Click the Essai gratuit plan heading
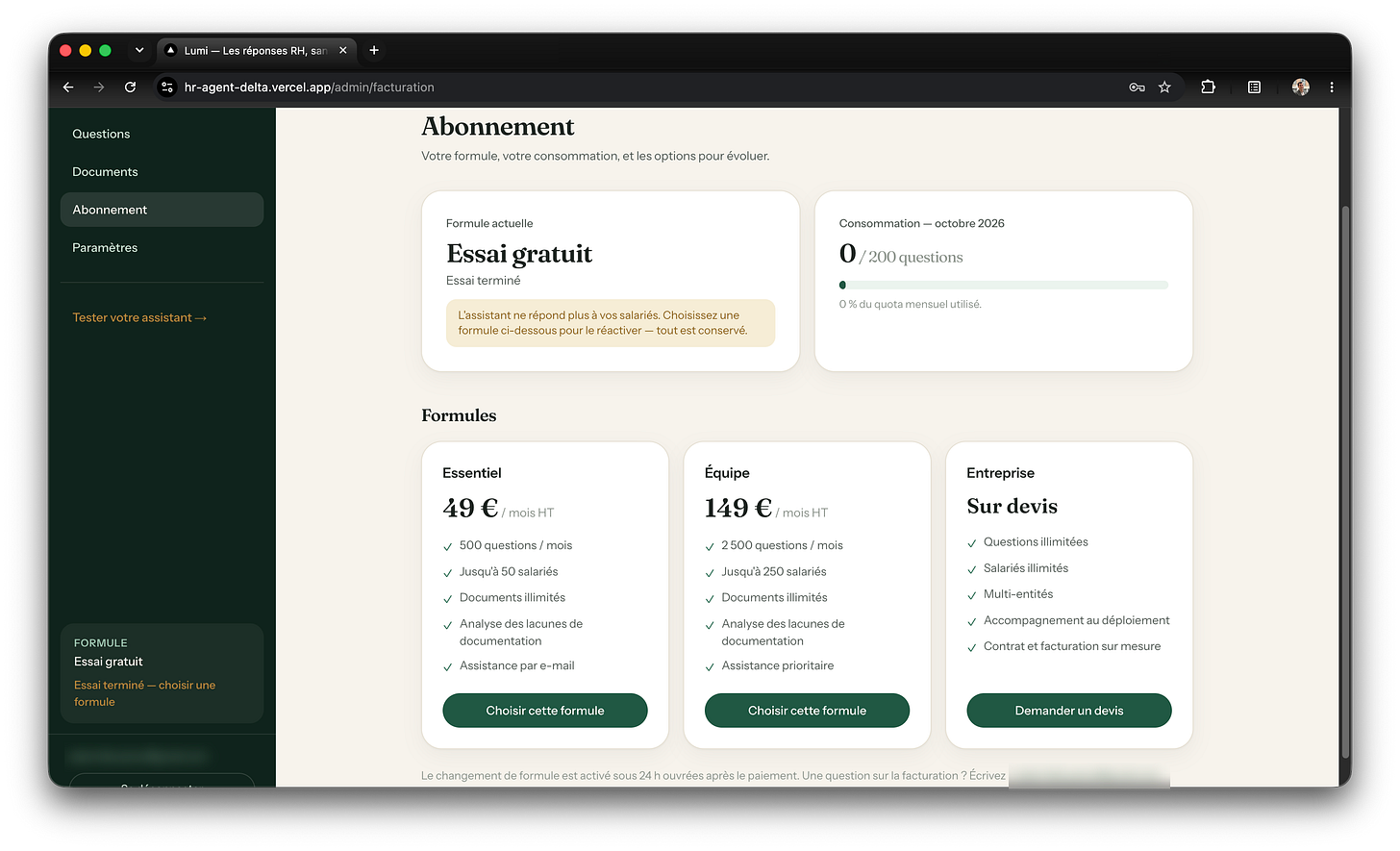The width and height of the screenshot is (1400, 851). [519, 254]
